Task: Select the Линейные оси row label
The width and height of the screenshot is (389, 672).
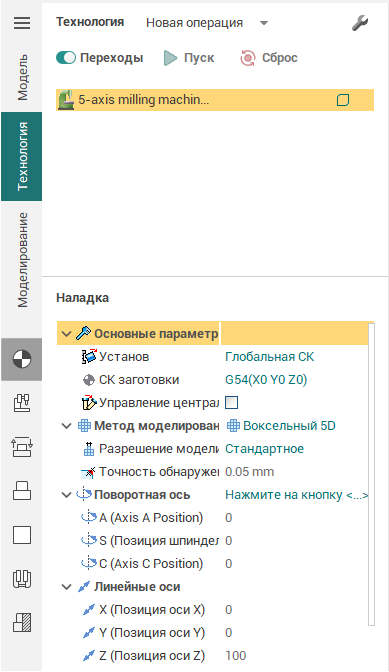Action: tap(137, 587)
